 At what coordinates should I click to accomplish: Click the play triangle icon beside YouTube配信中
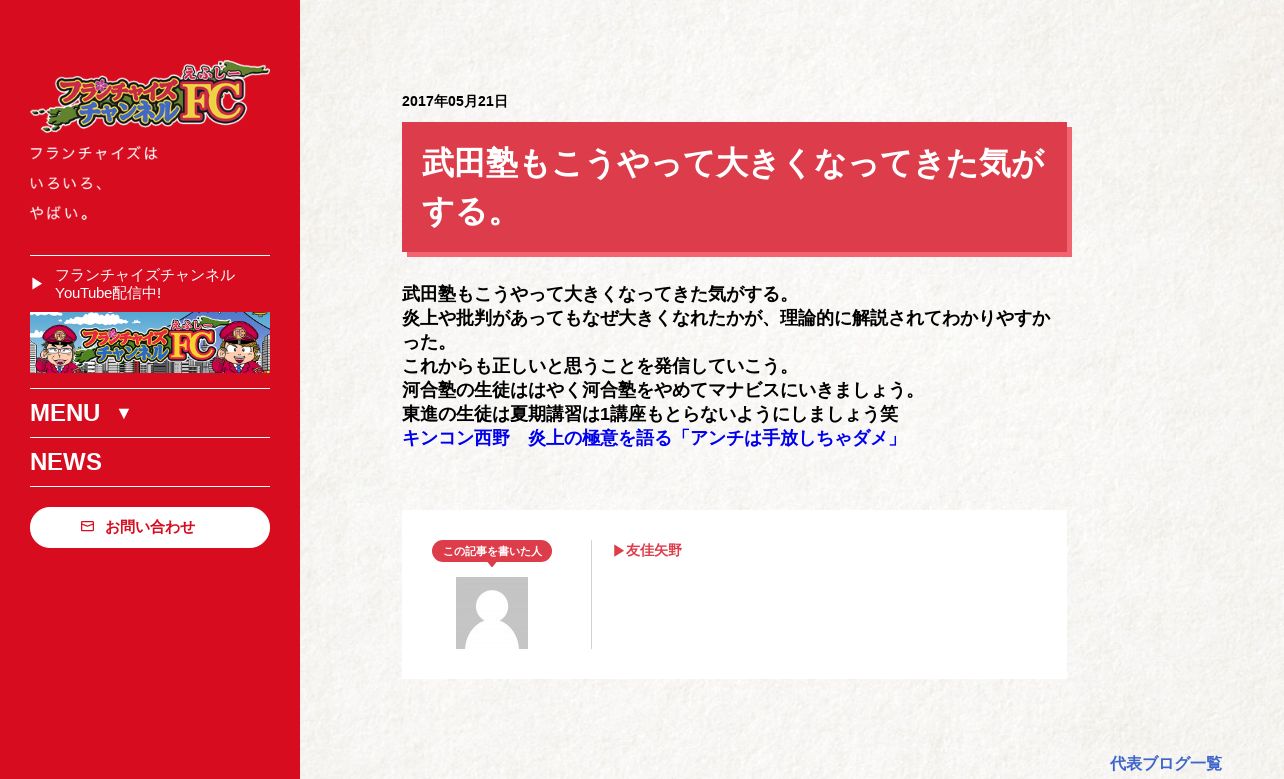(x=37, y=284)
